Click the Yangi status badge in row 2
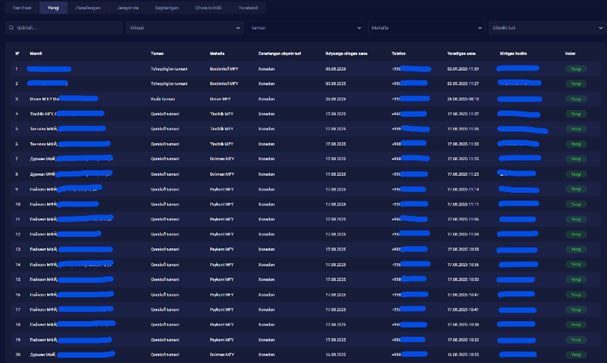Image resolution: width=607 pixels, height=363 pixels. [576, 84]
